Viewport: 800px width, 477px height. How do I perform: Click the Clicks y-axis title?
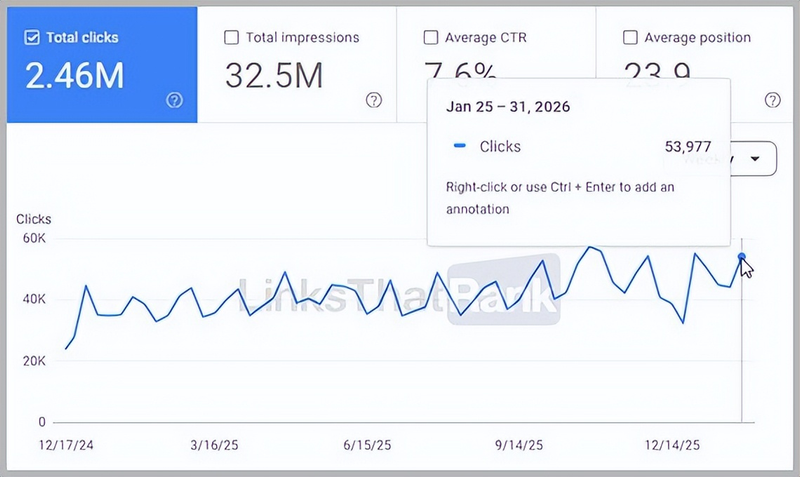point(34,219)
